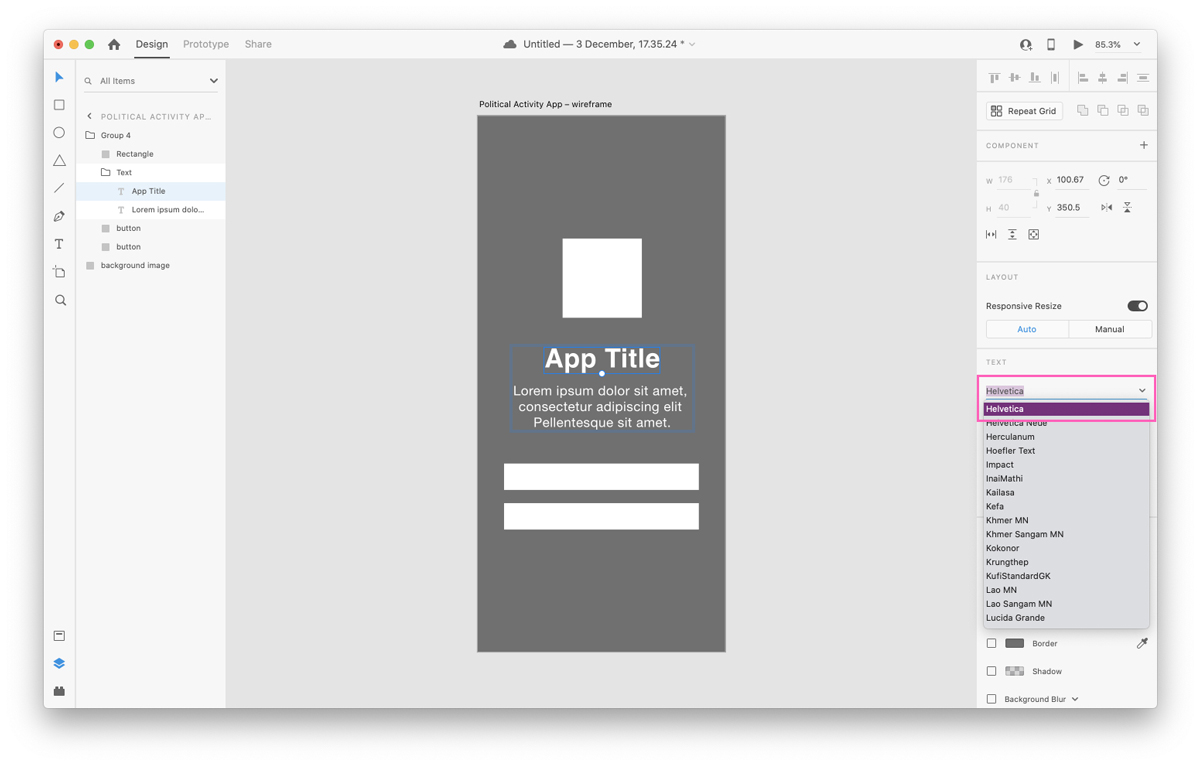The height and width of the screenshot is (765, 1200).
Task: Select the Text tool
Action: coord(59,244)
